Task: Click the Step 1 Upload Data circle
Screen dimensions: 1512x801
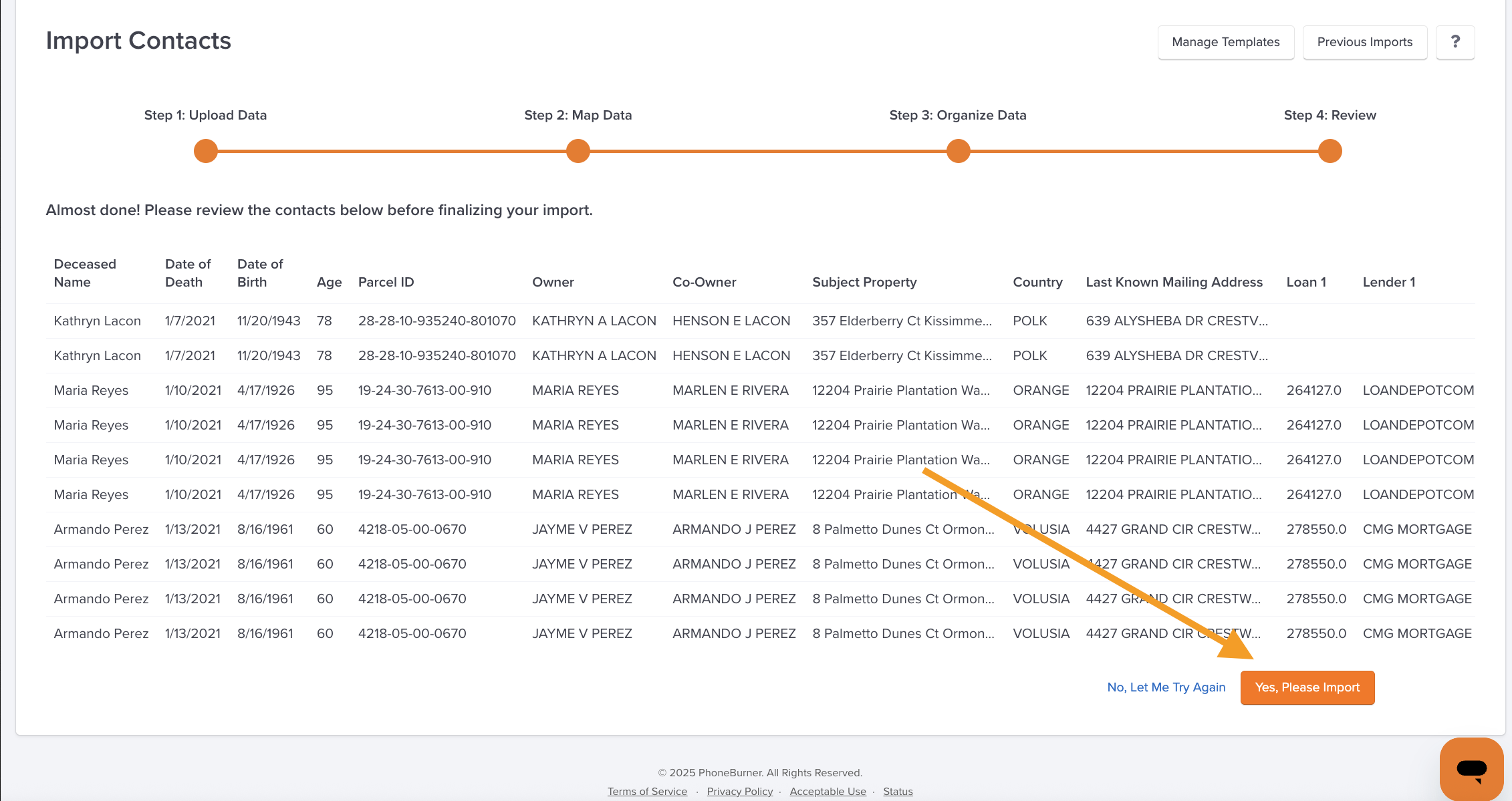Action: click(206, 151)
